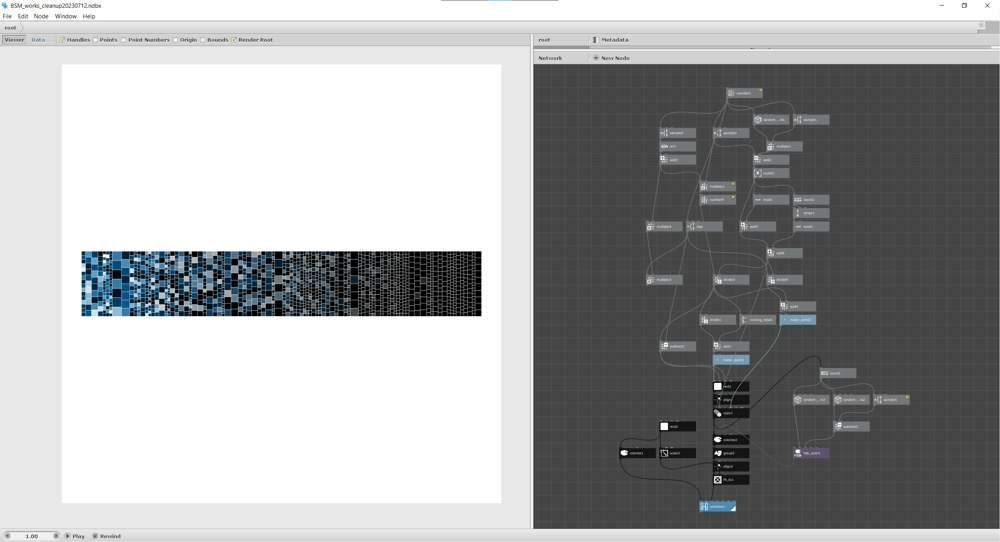
Task: Select the range1 node
Action: pyautogui.click(x=811, y=214)
